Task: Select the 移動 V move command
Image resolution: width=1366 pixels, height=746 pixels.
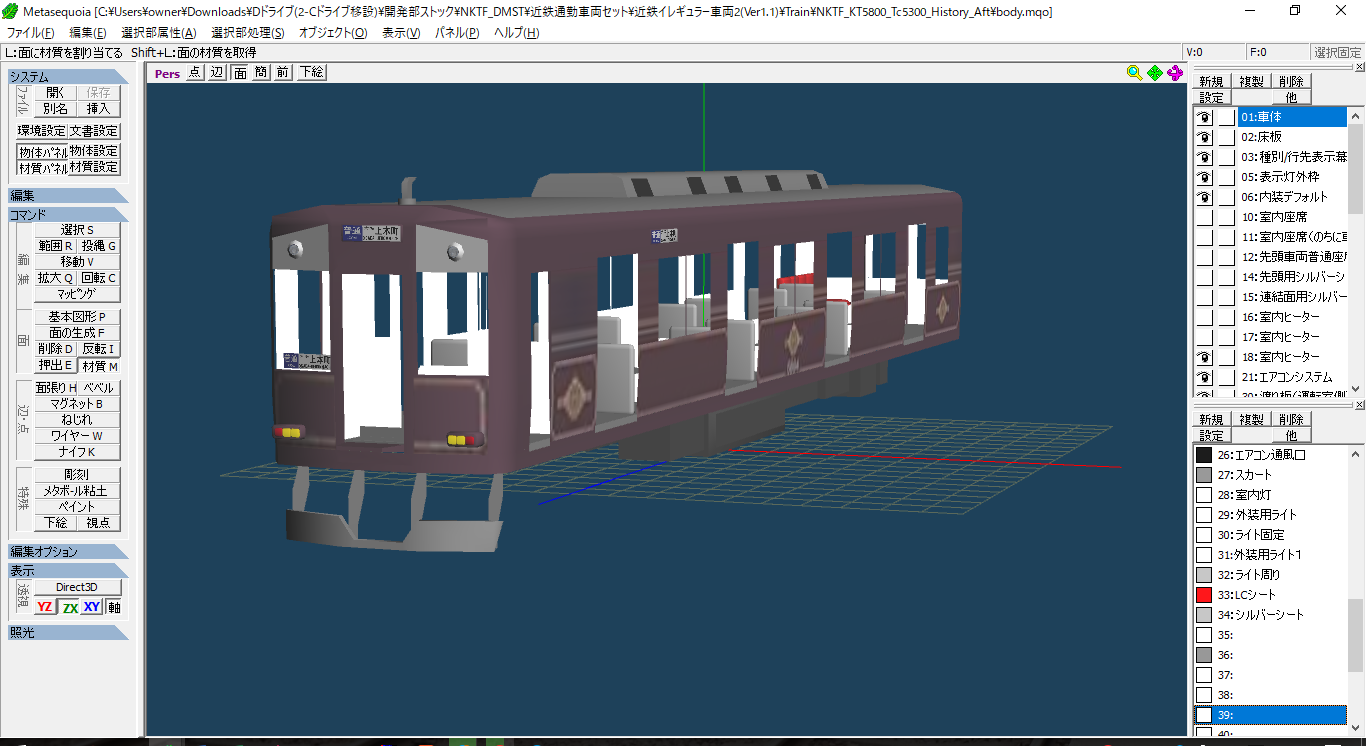Action: click(x=77, y=262)
